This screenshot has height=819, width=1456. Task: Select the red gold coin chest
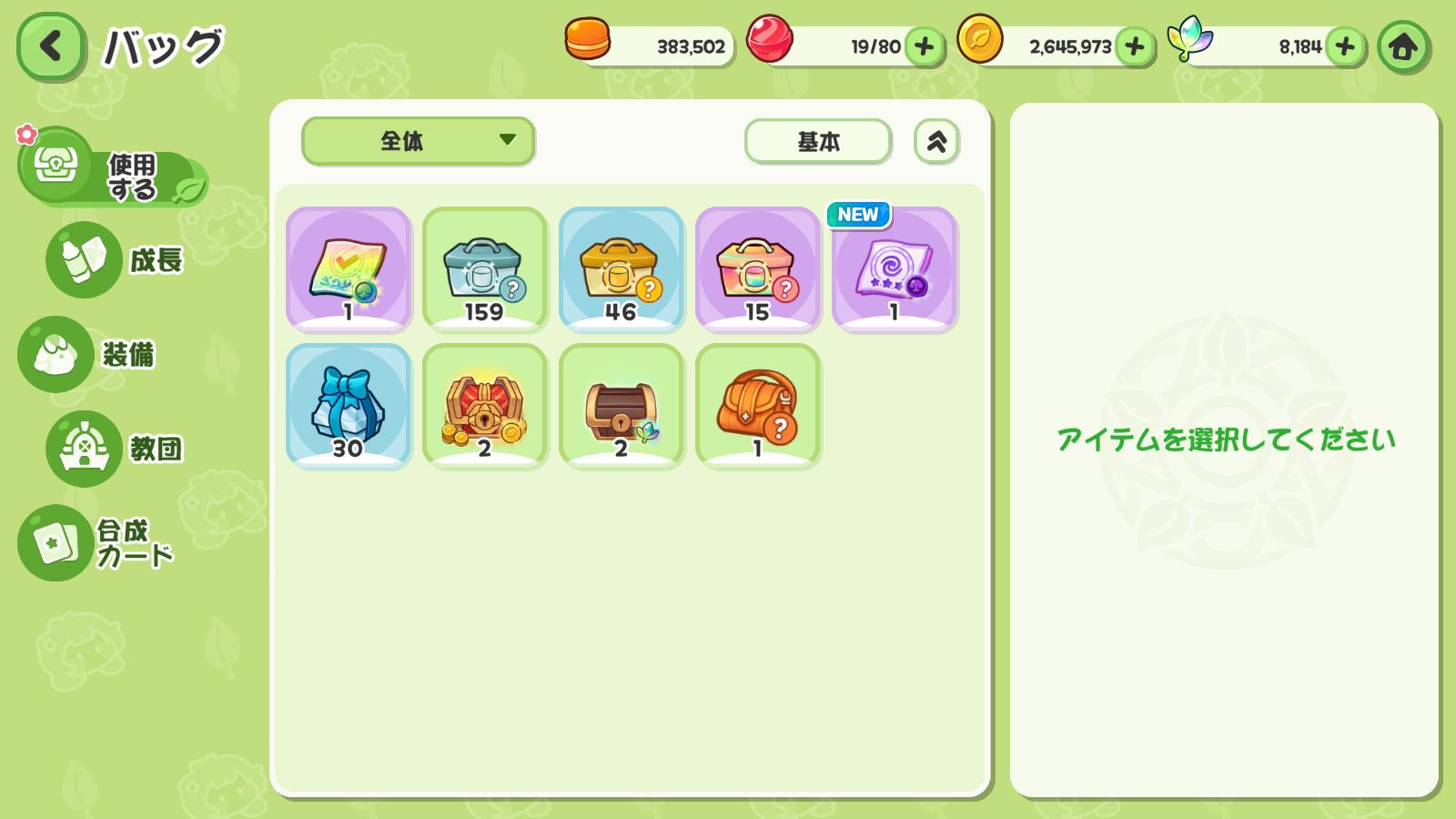[485, 406]
